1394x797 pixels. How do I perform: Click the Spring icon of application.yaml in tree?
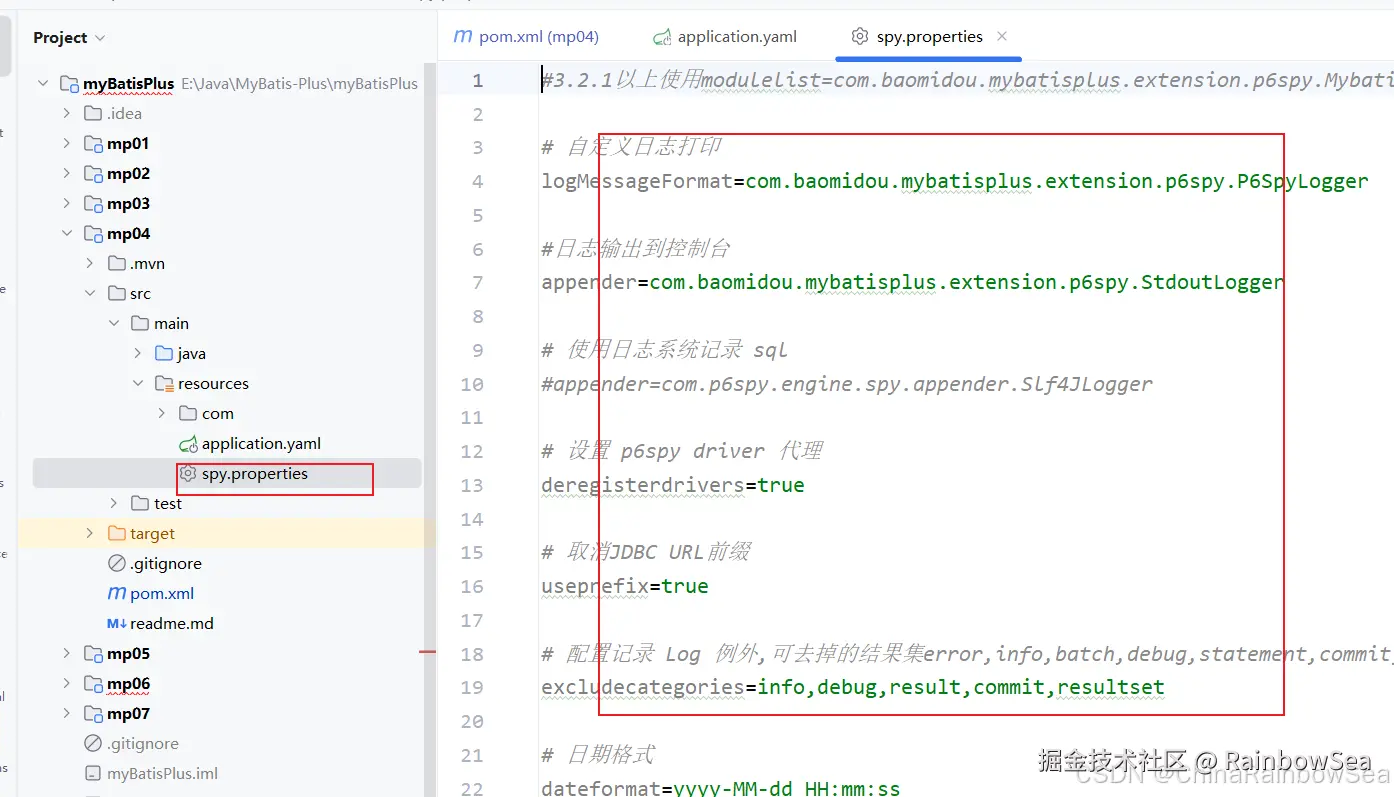(188, 443)
